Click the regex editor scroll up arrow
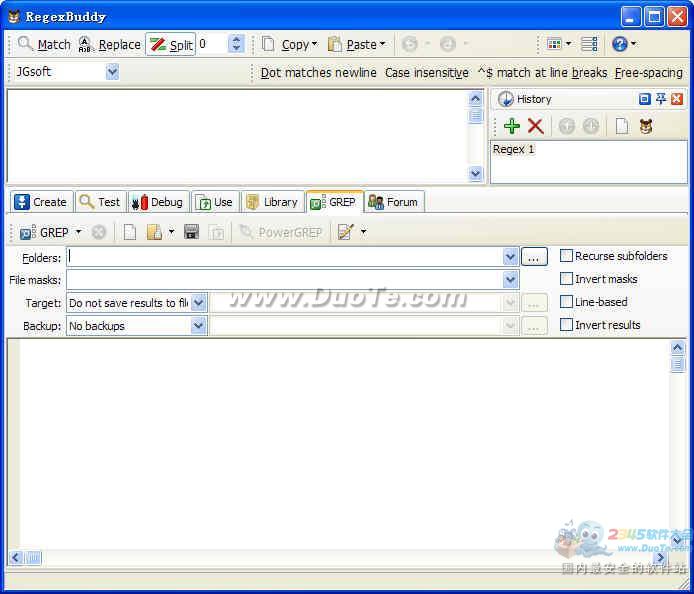 [476, 98]
